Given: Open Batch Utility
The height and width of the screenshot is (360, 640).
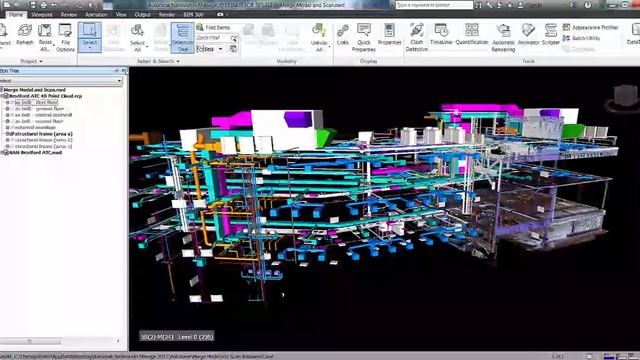Looking at the screenshot, I should 582,38.
